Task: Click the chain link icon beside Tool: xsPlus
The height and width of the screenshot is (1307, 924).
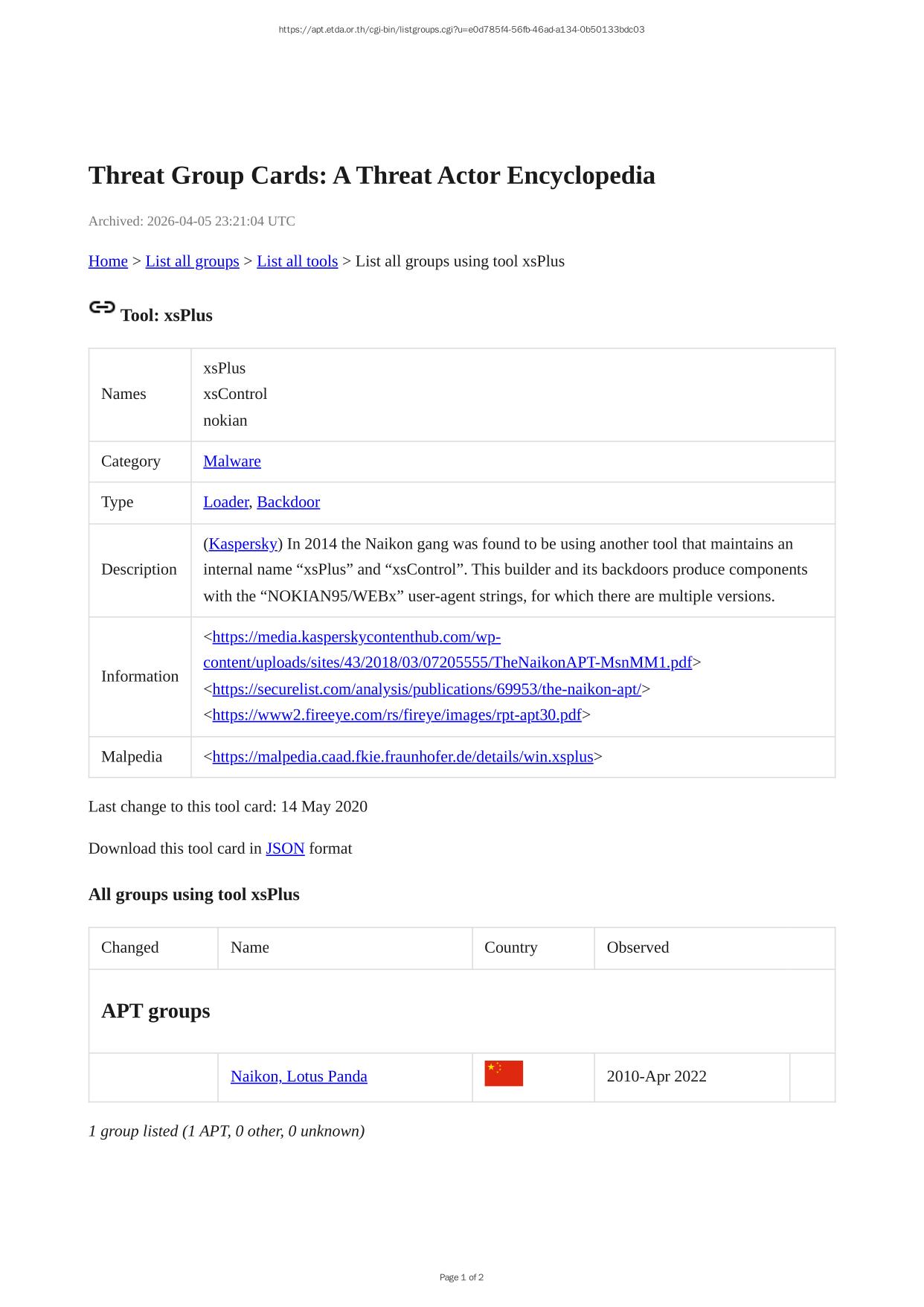Action: coord(102,307)
